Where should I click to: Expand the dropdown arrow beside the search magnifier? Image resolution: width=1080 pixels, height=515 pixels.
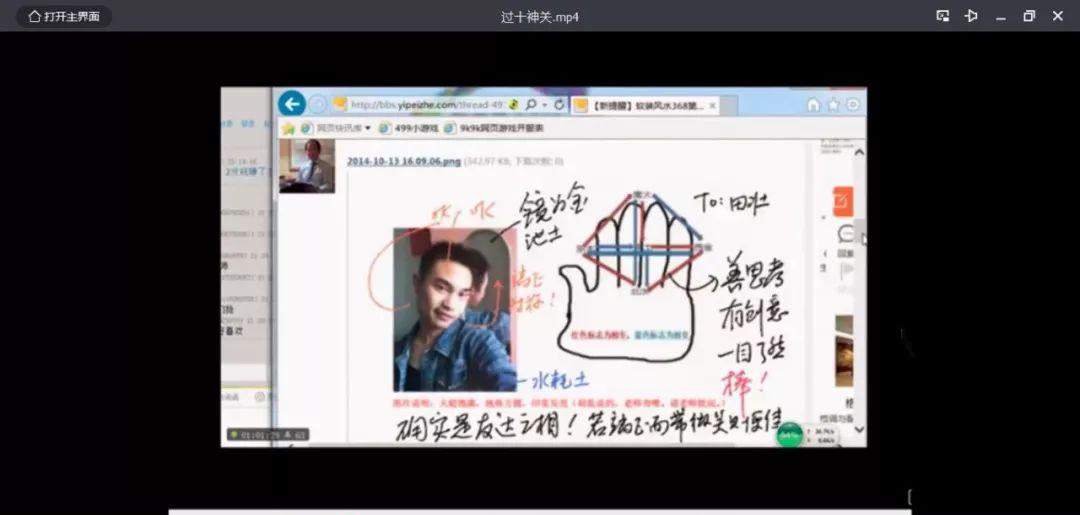point(544,105)
